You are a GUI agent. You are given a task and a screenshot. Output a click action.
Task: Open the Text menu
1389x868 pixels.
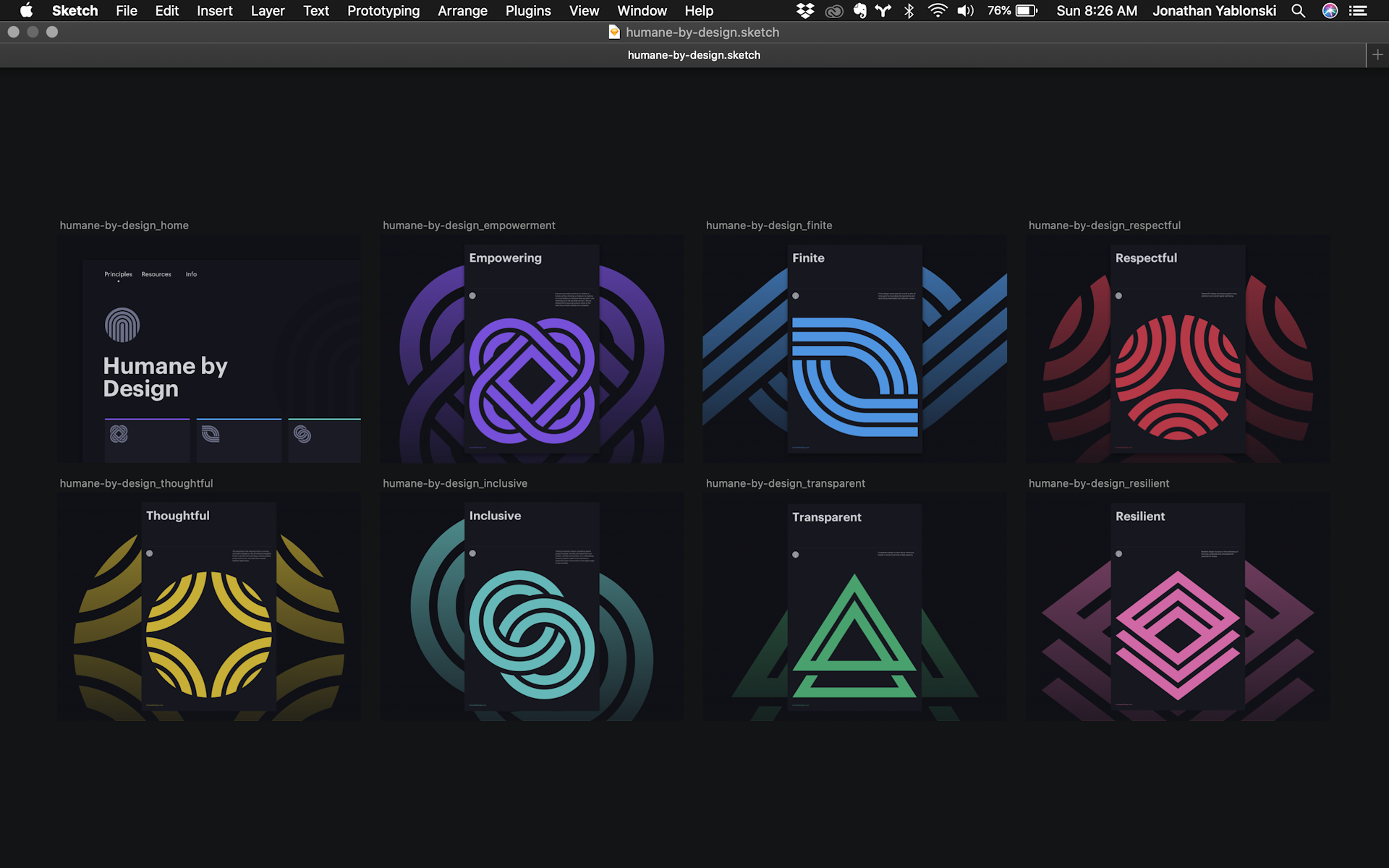[x=316, y=11]
